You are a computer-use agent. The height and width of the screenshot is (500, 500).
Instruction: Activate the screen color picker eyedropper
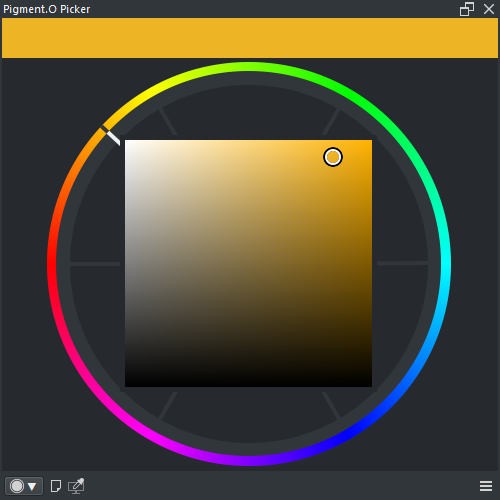76,486
